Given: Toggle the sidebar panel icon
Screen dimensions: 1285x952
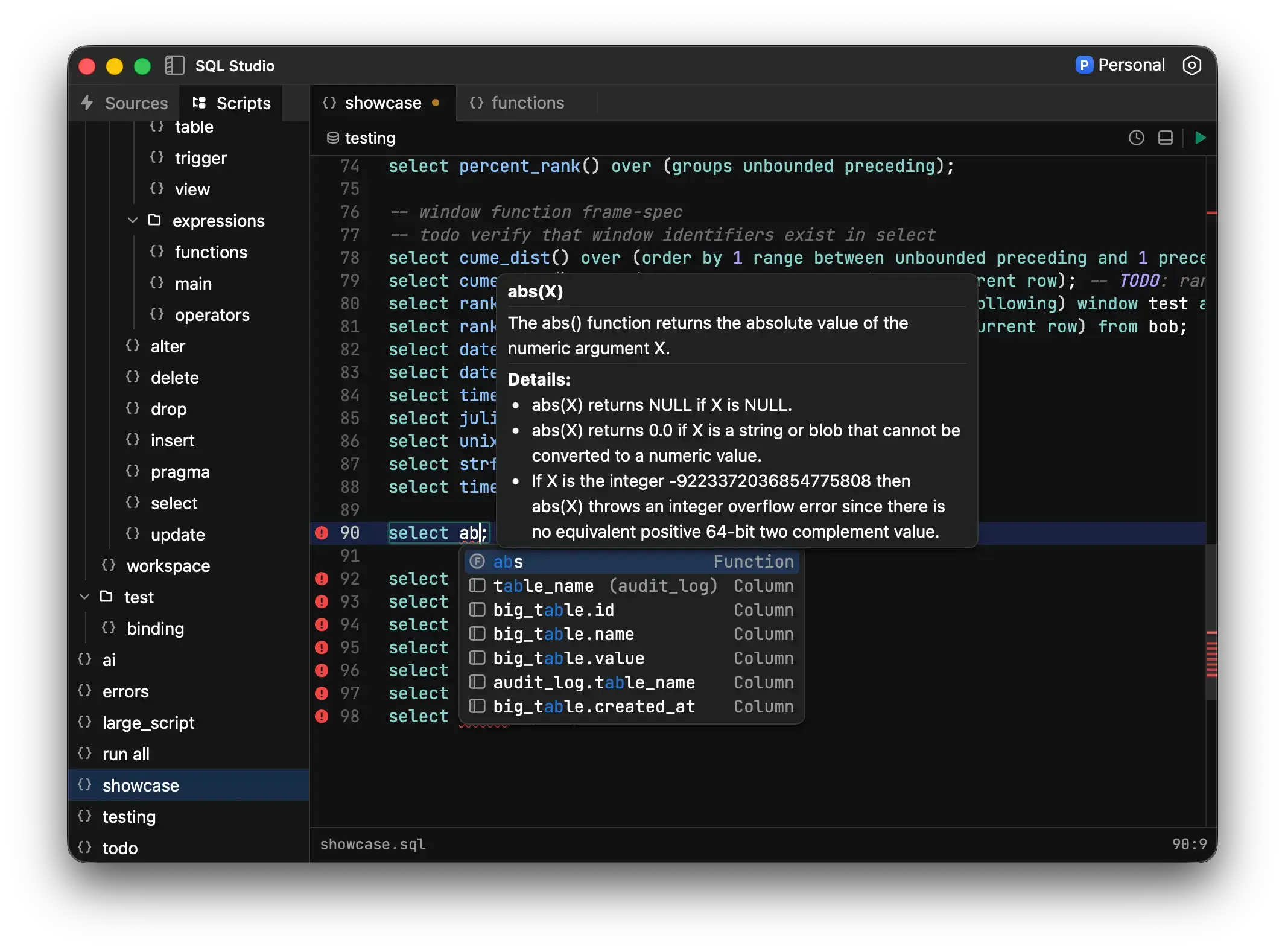Looking at the screenshot, I should coord(174,65).
